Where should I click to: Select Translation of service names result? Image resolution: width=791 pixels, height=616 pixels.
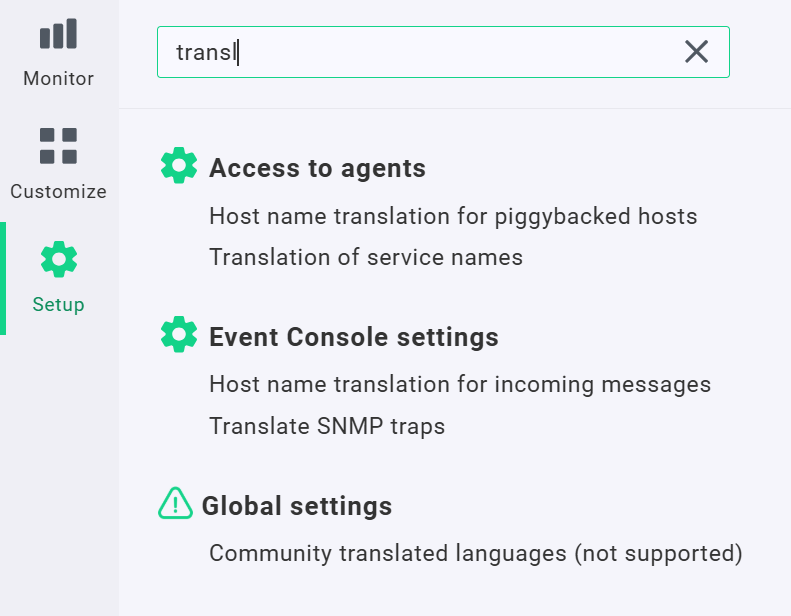pos(365,257)
